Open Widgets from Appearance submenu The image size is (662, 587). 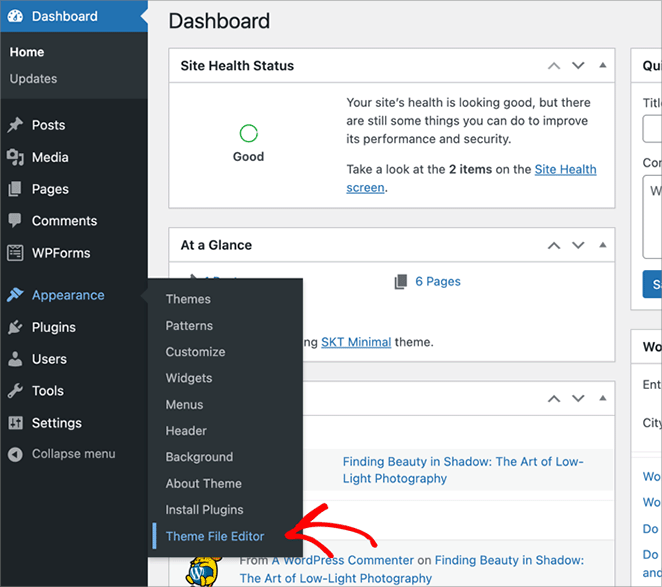tap(189, 378)
